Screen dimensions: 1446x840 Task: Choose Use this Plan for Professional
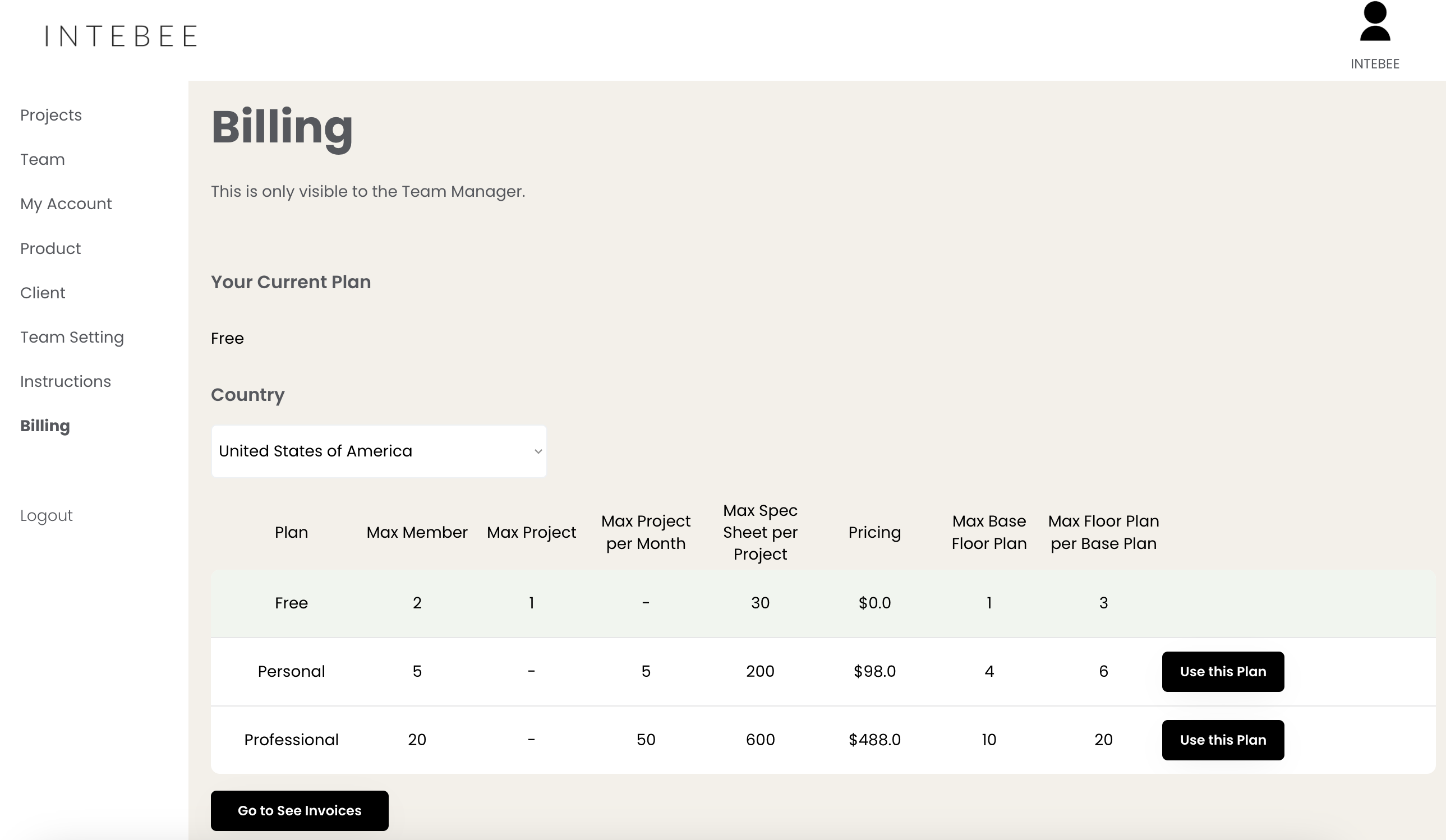coord(1222,740)
